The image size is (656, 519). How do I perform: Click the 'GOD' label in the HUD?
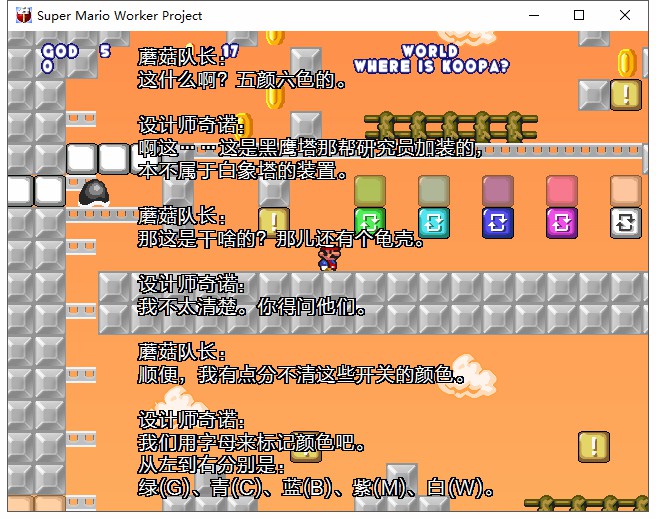(x=60, y=51)
